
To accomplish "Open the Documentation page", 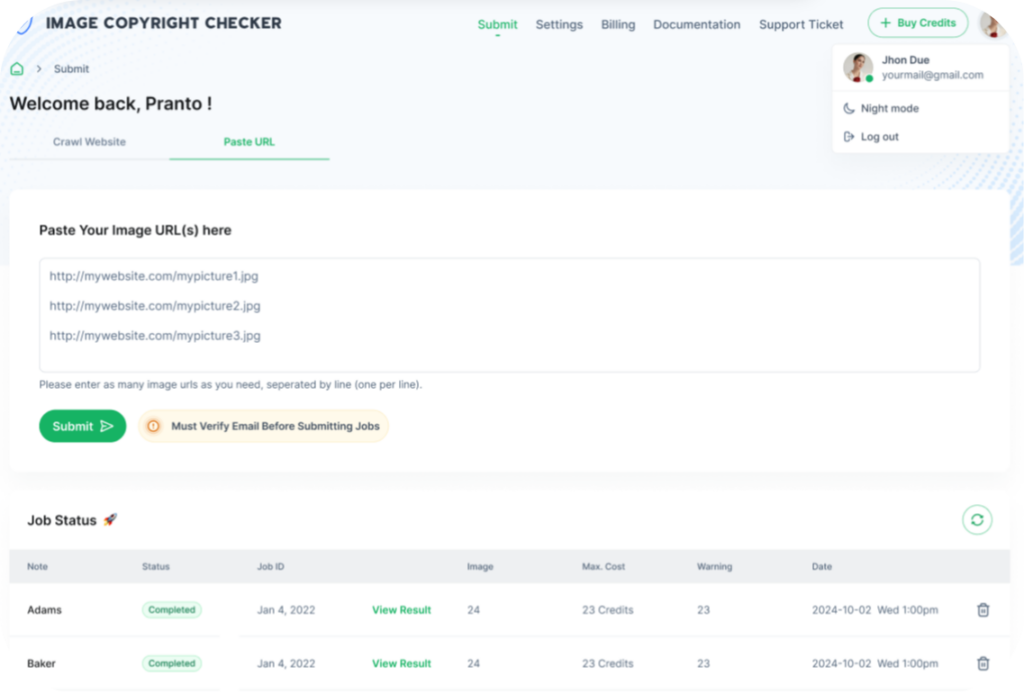I will tap(697, 25).
